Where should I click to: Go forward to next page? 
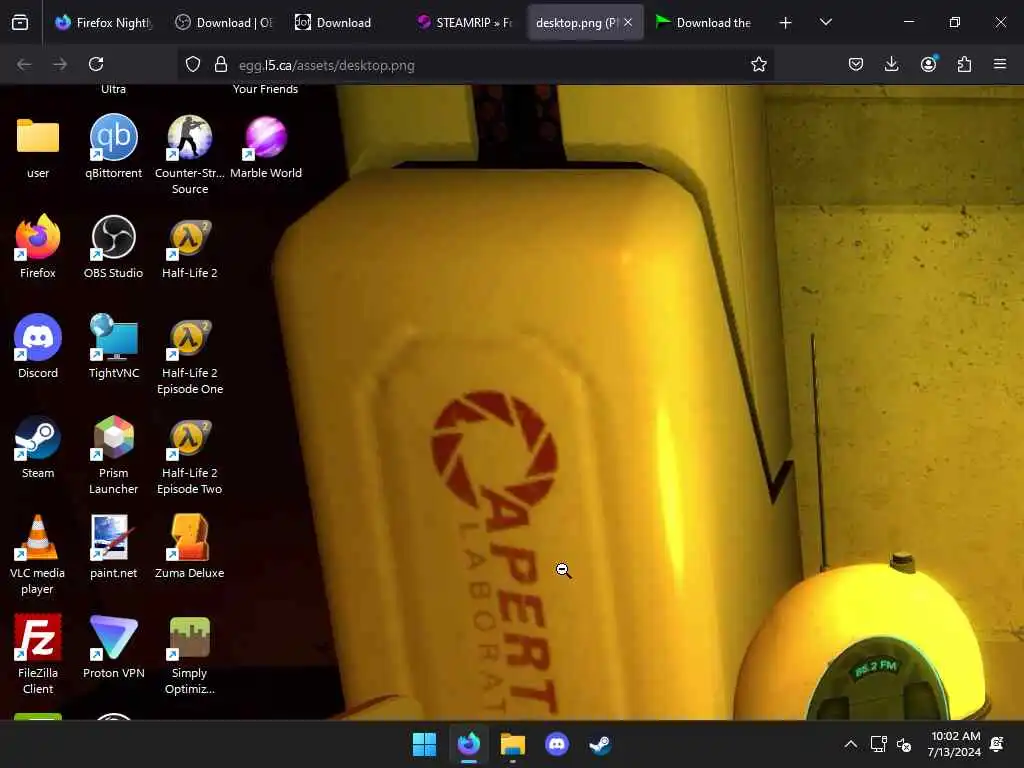[x=60, y=64]
